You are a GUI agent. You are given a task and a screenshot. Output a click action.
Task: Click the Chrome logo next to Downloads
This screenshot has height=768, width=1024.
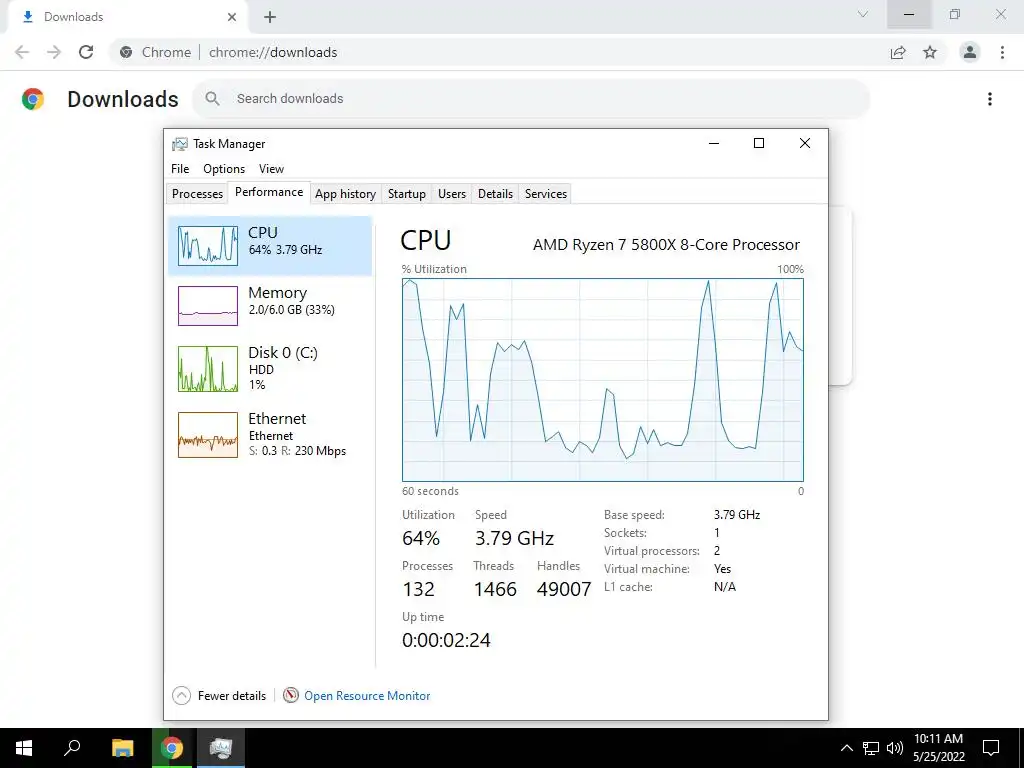[33, 99]
